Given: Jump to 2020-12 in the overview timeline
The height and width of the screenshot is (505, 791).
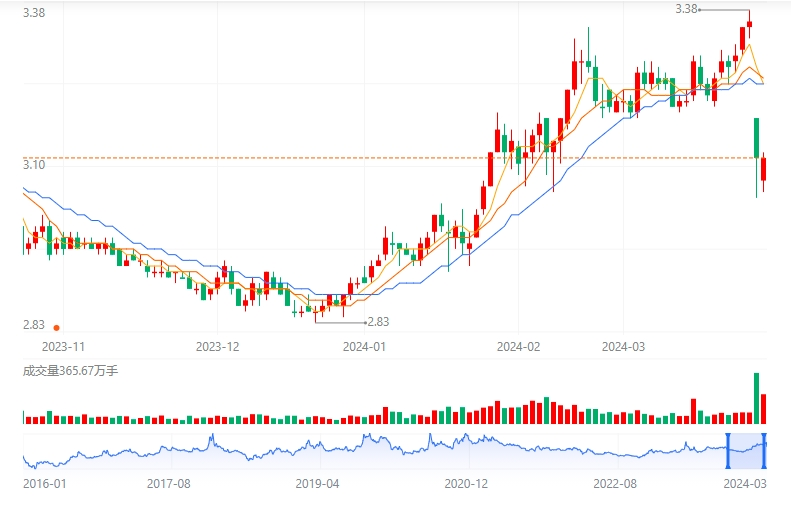Looking at the screenshot, I should coord(465,483).
